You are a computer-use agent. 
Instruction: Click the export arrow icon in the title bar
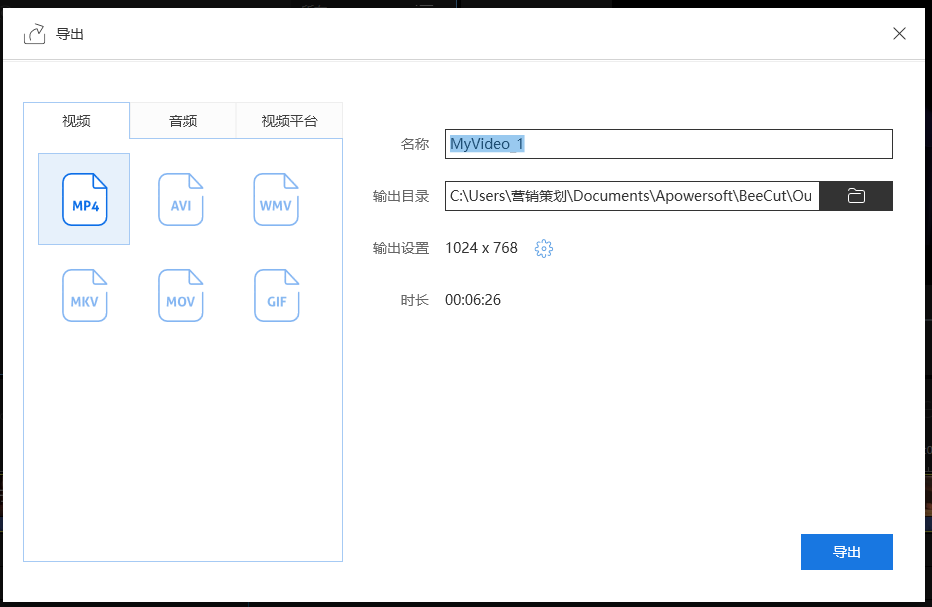click(35, 33)
